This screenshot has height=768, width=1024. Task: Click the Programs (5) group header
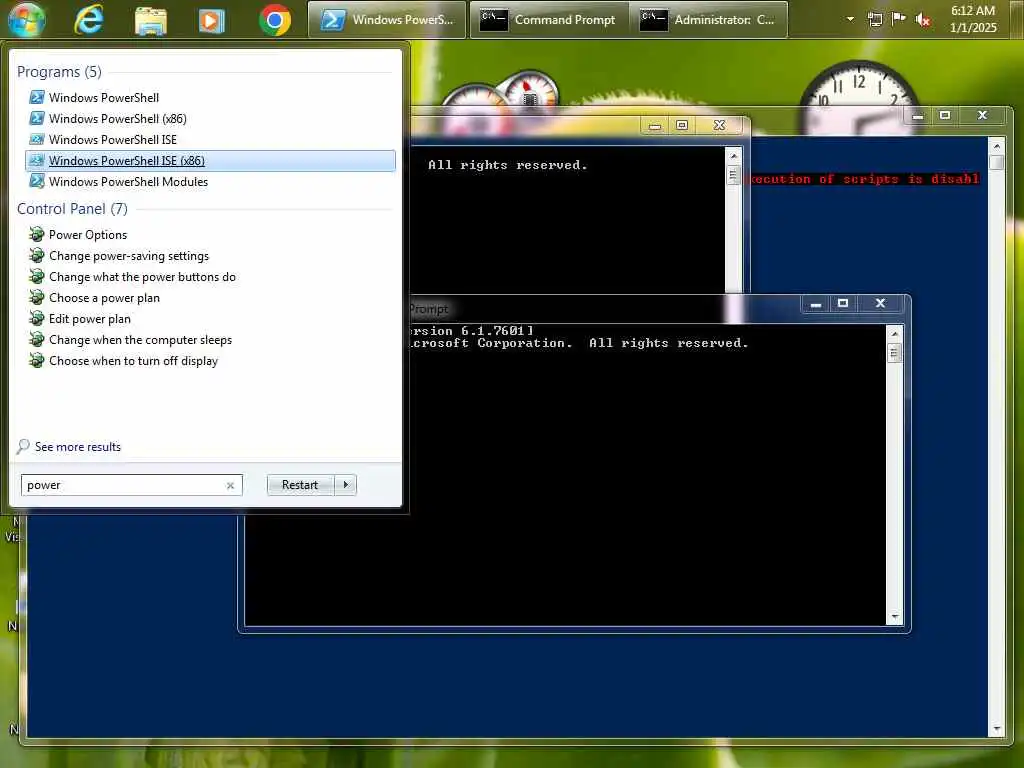(x=59, y=72)
